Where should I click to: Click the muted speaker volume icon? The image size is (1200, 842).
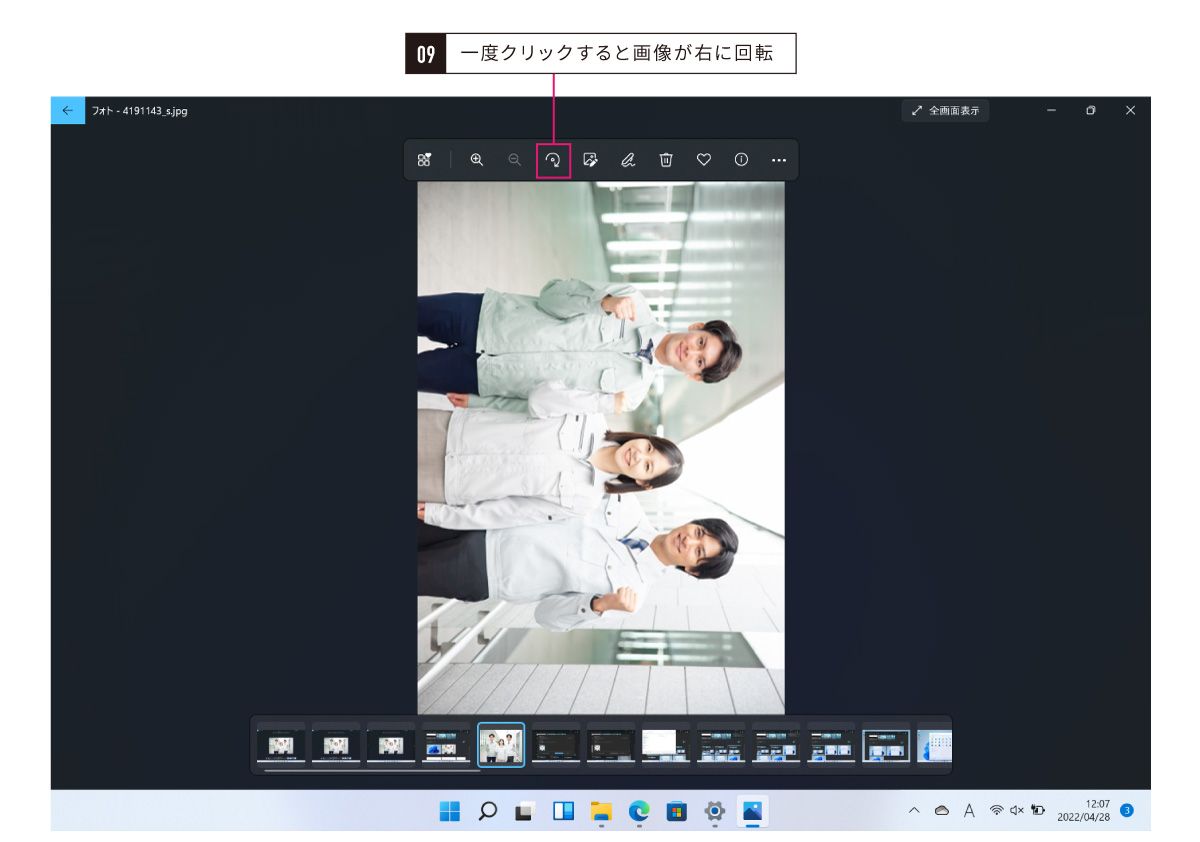[x=1017, y=810]
